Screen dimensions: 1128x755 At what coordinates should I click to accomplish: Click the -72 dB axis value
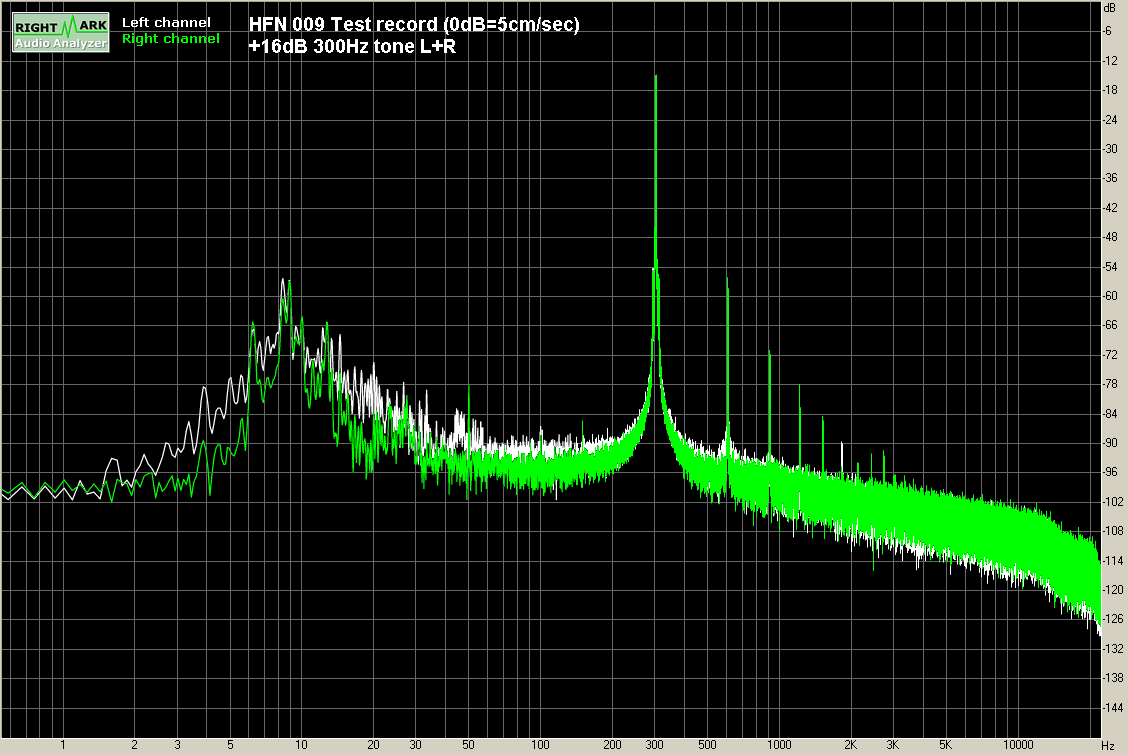pyautogui.click(x=1110, y=354)
